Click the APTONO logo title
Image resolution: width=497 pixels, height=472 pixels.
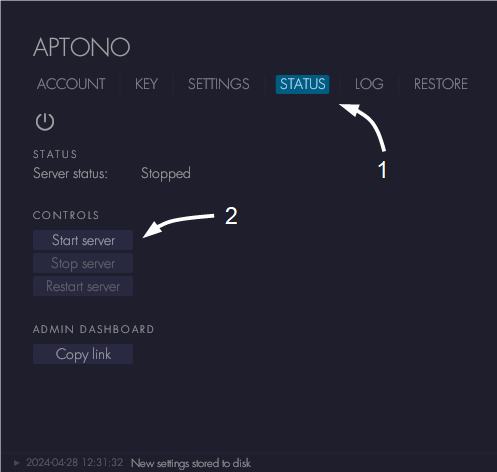(x=82, y=47)
